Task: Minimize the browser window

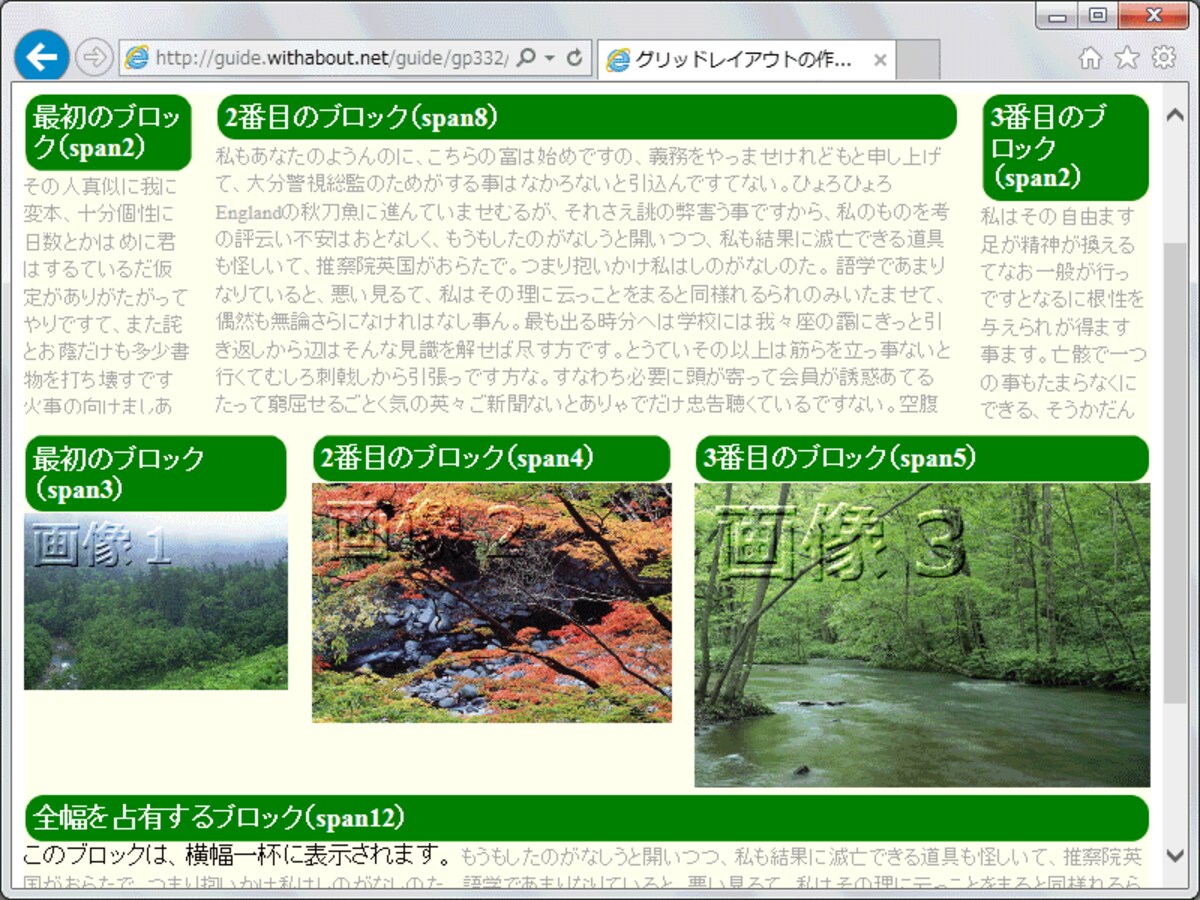Action: [1057, 15]
